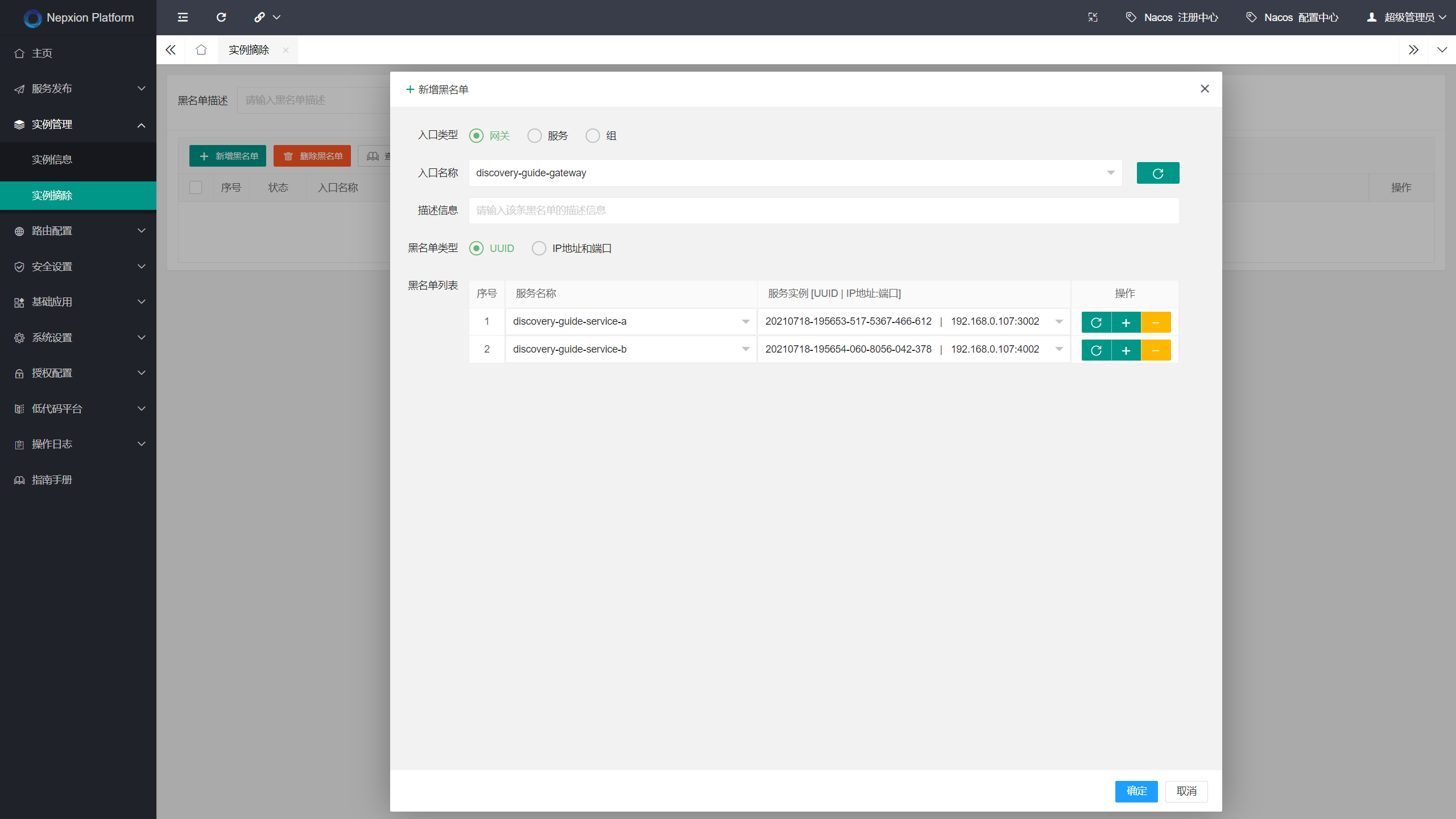Click the fullscreen toggle icon in the header
The height and width of the screenshot is (819, 1456).
[x=1093, y=17]
